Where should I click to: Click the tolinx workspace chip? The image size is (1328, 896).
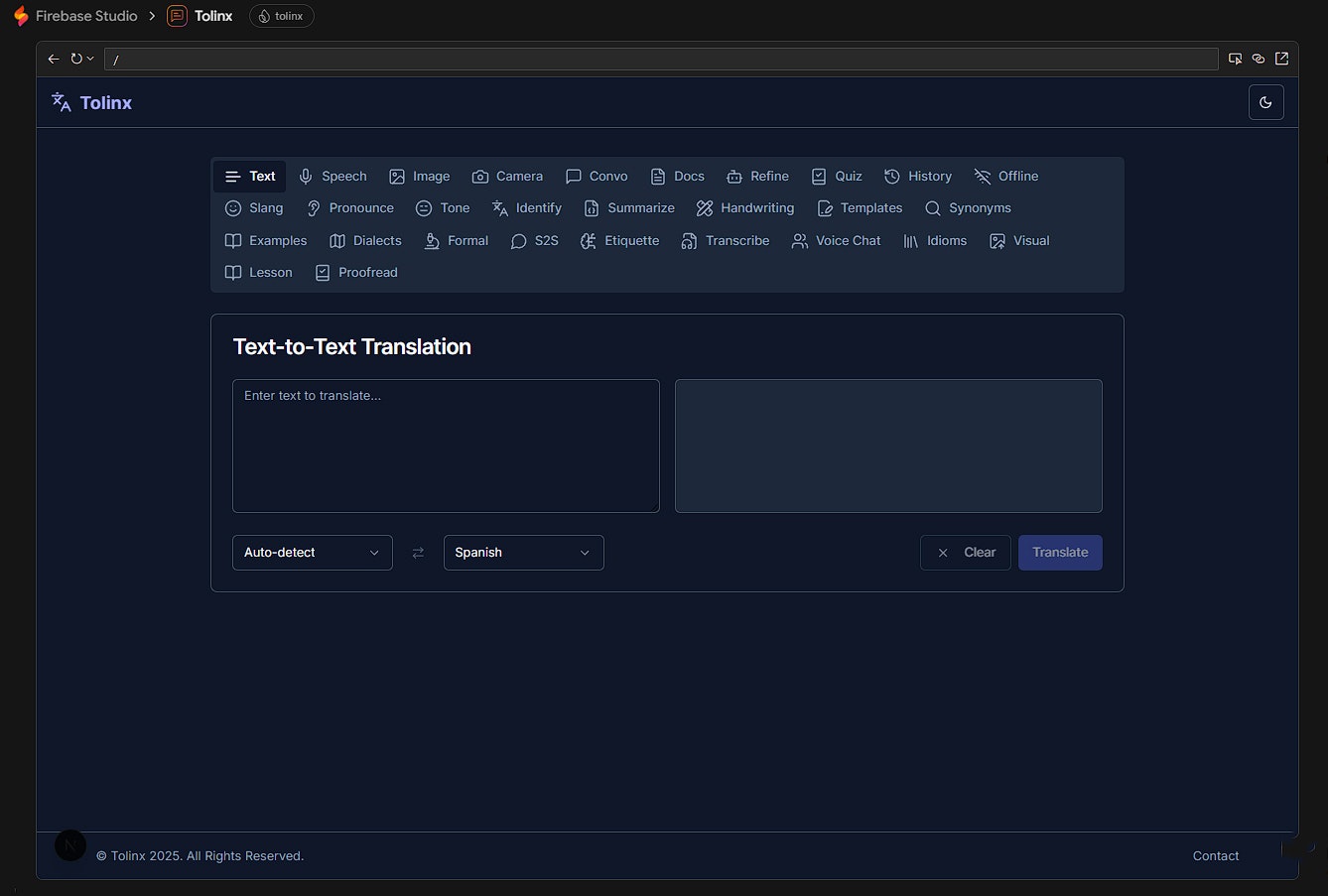click(x=282, y=16)
